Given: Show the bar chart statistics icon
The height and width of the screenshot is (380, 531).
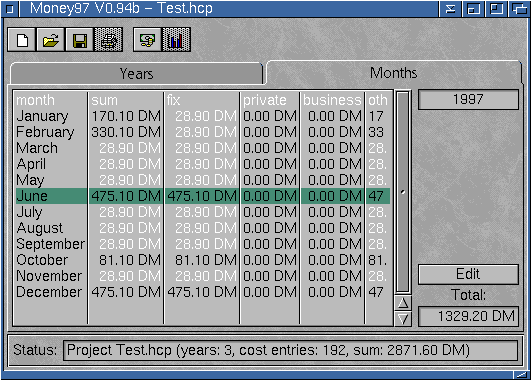Looking at the screenshot, I should [x=176, y=40].
